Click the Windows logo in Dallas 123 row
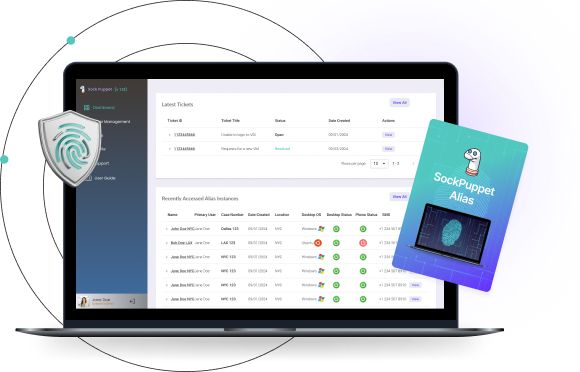The image size is (580, 372). click(x=321, y=229)
